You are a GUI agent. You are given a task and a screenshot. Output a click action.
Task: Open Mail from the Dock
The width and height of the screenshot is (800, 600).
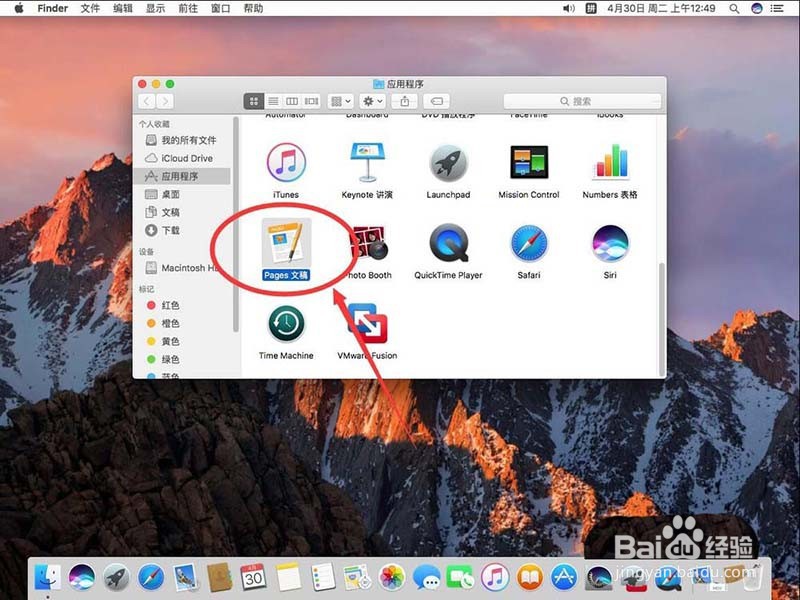click(x=185, y=578)
